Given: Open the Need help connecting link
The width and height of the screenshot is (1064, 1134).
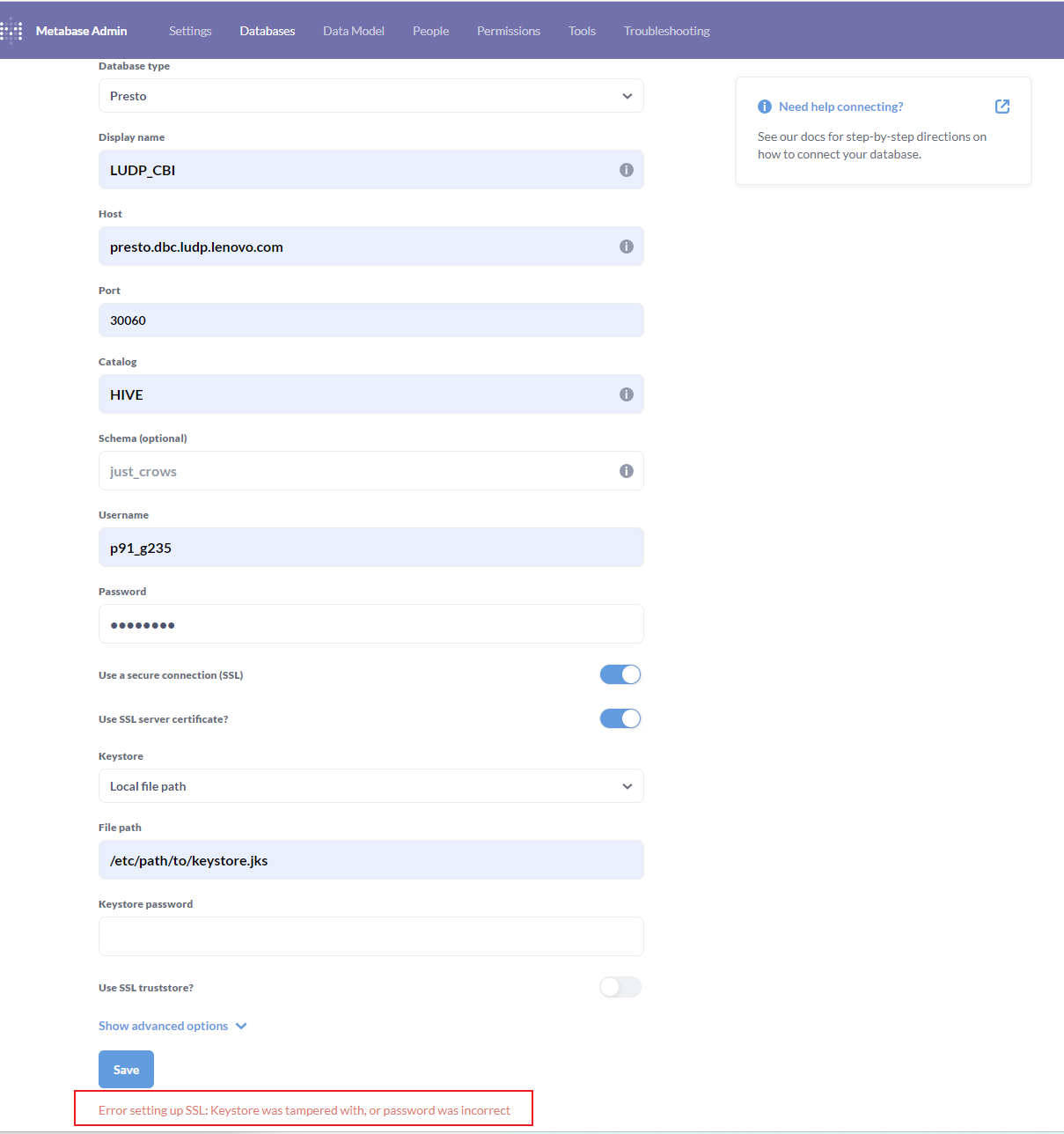Looking at the screenshot, I should (840, 106).
